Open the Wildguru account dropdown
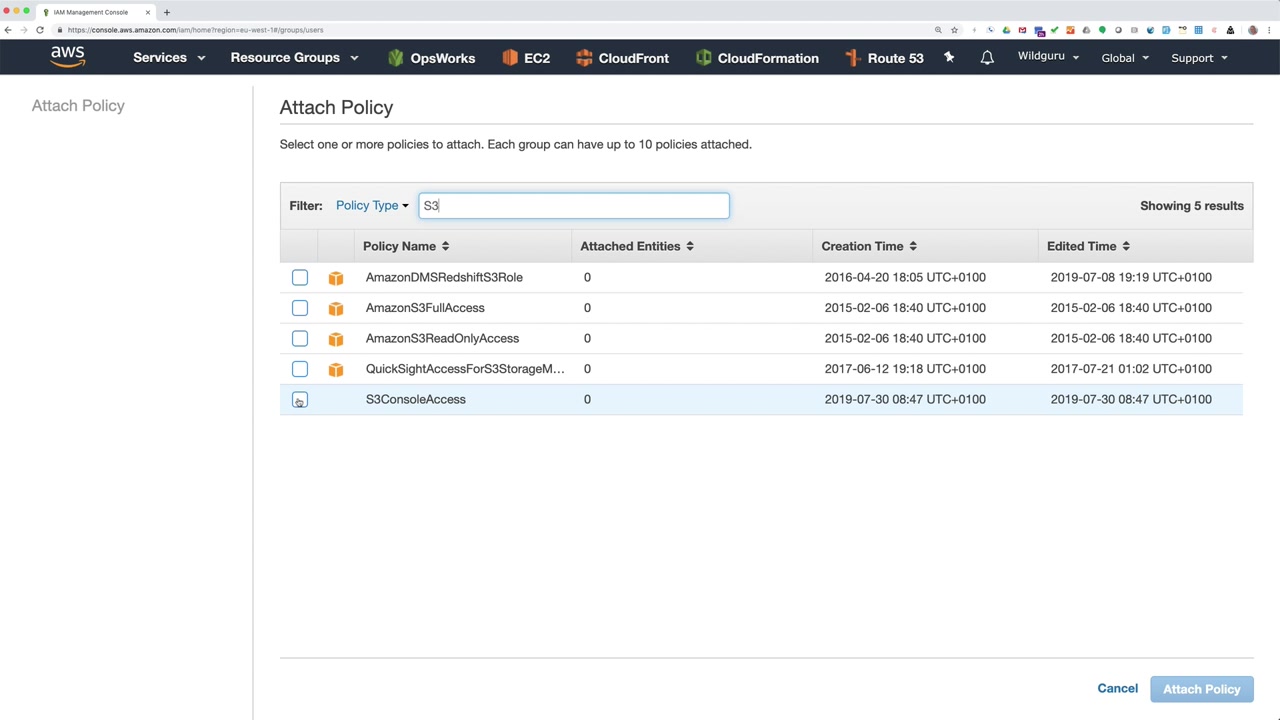The width and height of the screenshot is (1280, 720). (x=1048, y=57)
